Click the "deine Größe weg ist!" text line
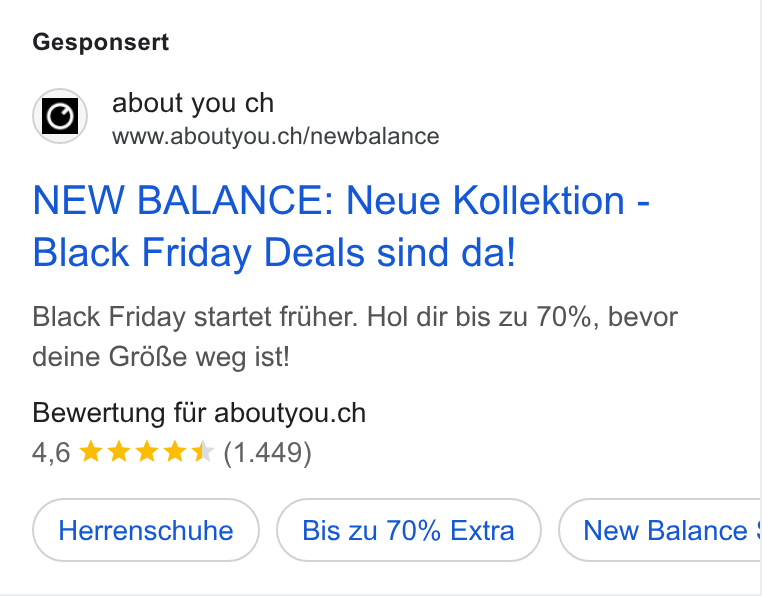This screenshot has height=596, width=762. click(x=161, y=357)
